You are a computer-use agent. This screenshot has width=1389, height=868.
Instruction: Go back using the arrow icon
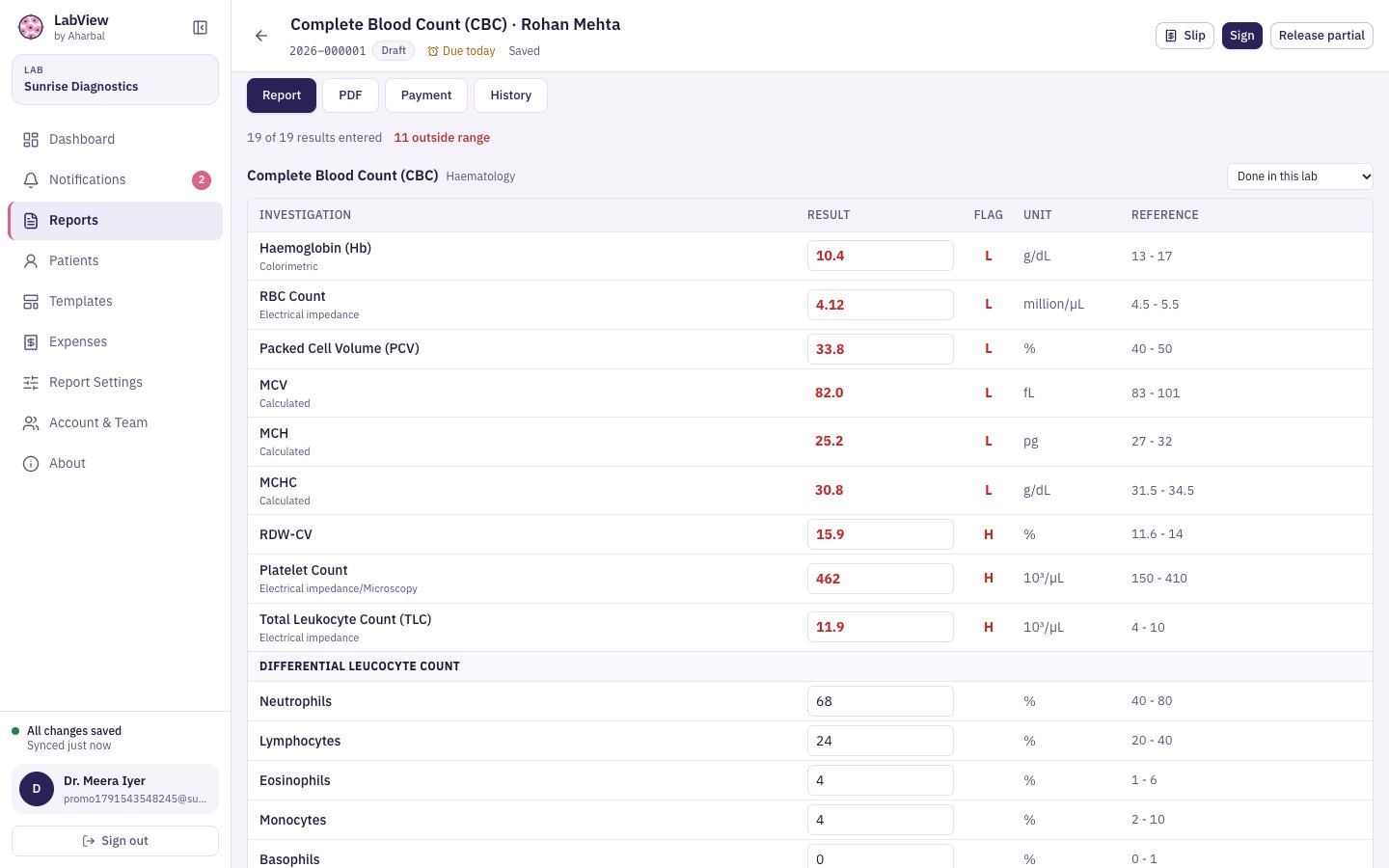click(x=261, y=36)
